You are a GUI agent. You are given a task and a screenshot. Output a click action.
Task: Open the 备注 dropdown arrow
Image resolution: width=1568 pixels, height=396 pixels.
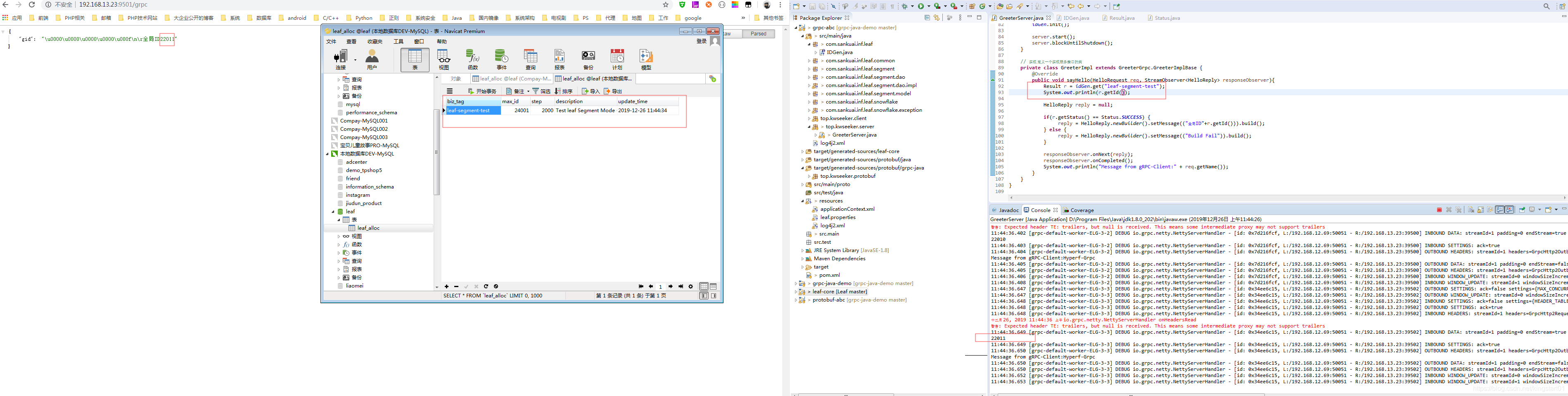point(528,91)
